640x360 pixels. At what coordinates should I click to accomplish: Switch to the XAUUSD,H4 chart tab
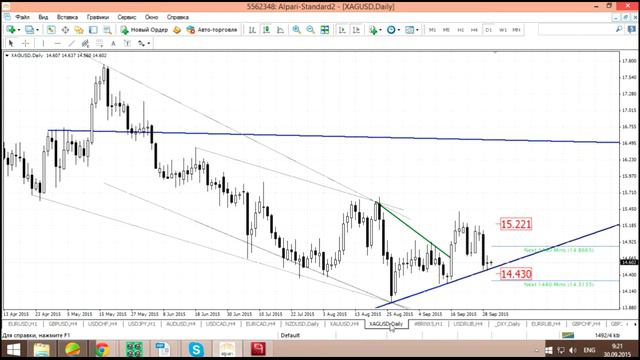click(x=344, y=324)
